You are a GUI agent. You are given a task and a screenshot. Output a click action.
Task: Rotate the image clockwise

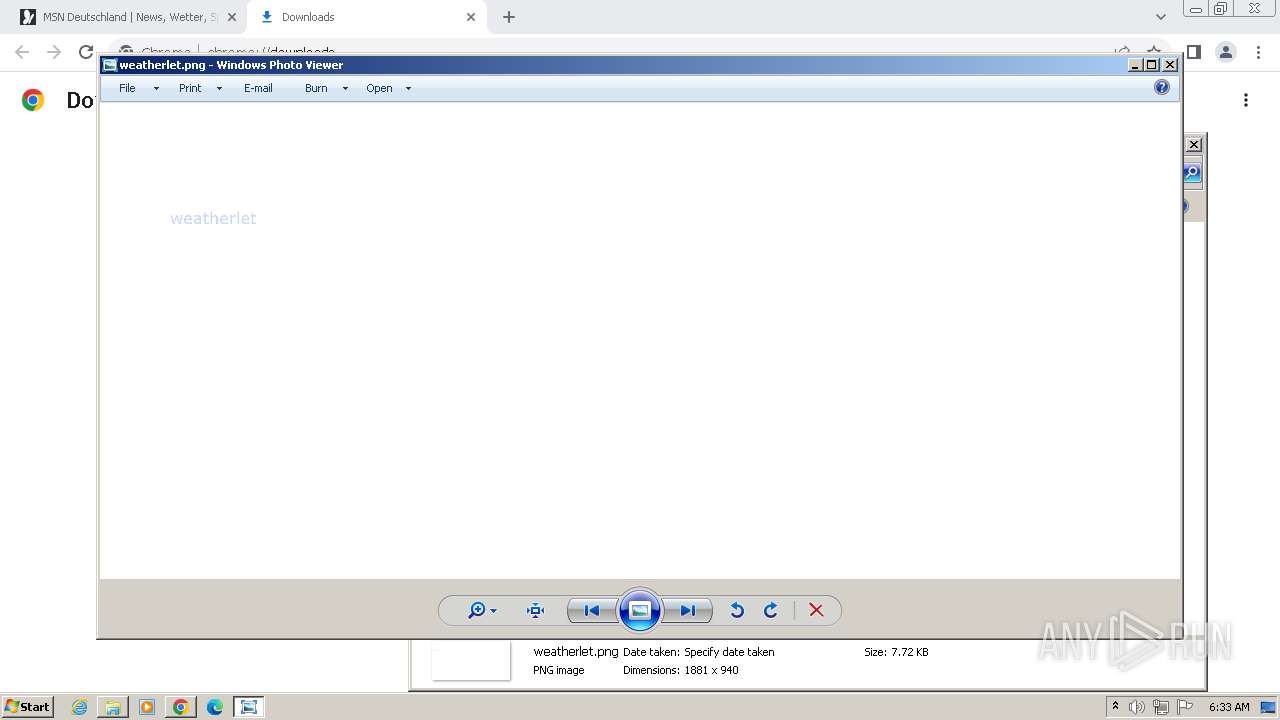pos(771,610)
